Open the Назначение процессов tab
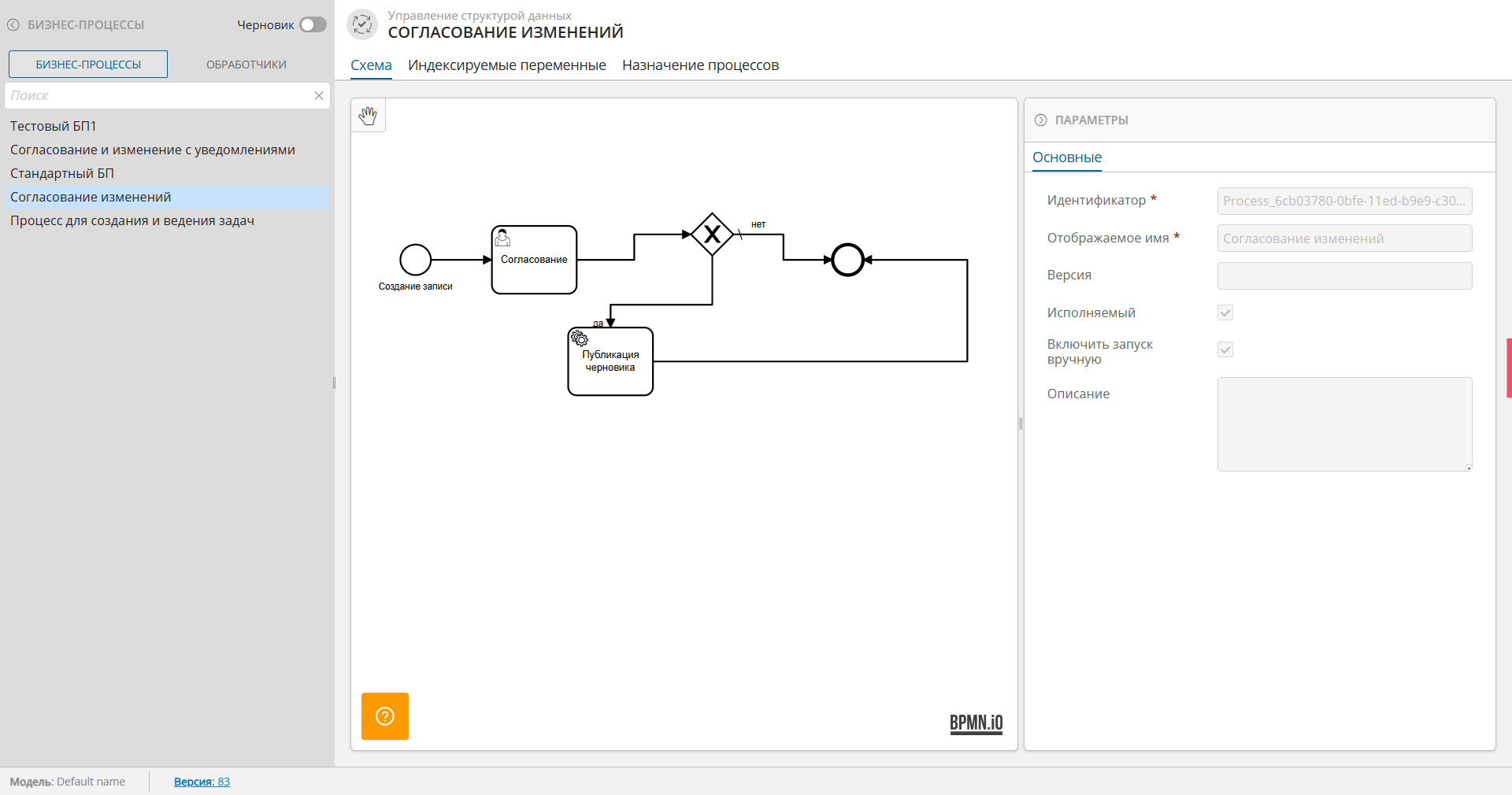 [x=700, y=65]
